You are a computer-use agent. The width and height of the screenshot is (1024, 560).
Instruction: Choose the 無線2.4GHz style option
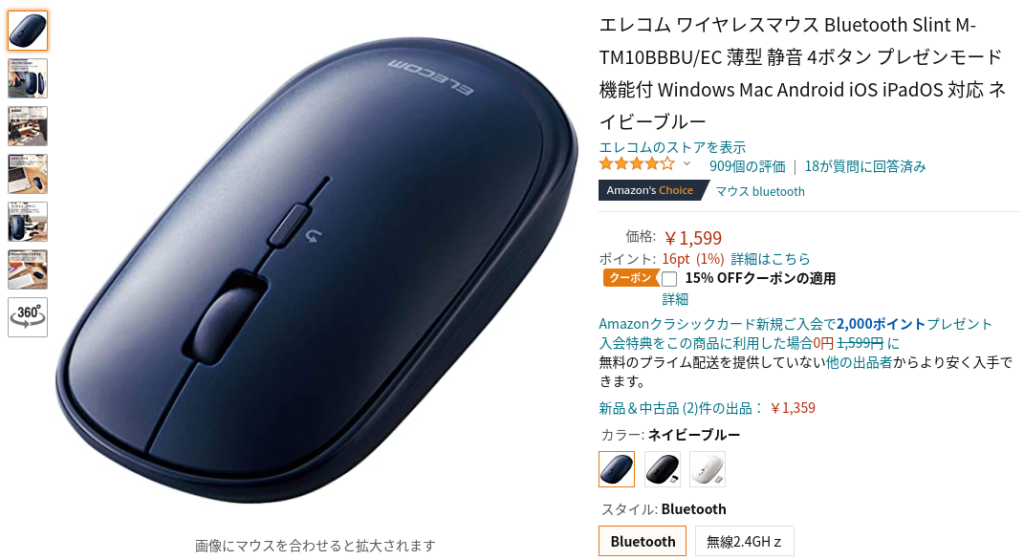click(744, 541)
